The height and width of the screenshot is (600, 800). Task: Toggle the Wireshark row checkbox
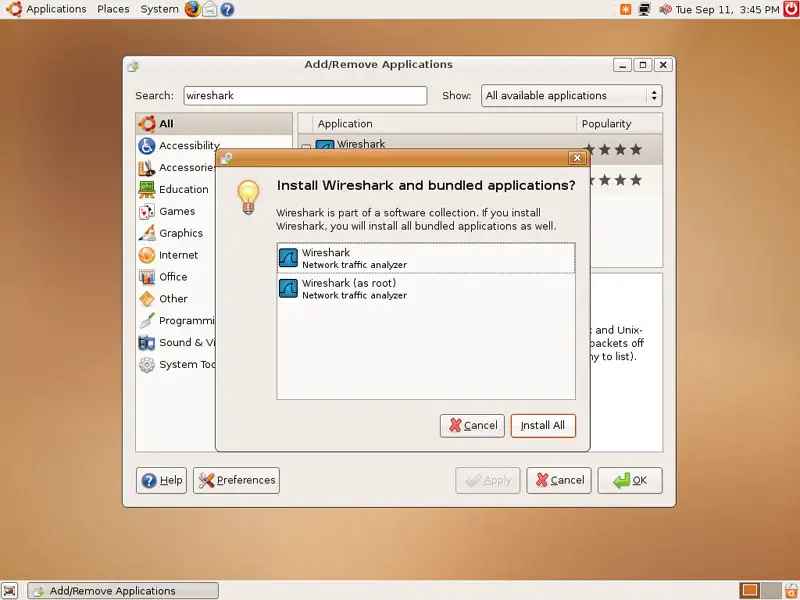click(x=306, y=147)
